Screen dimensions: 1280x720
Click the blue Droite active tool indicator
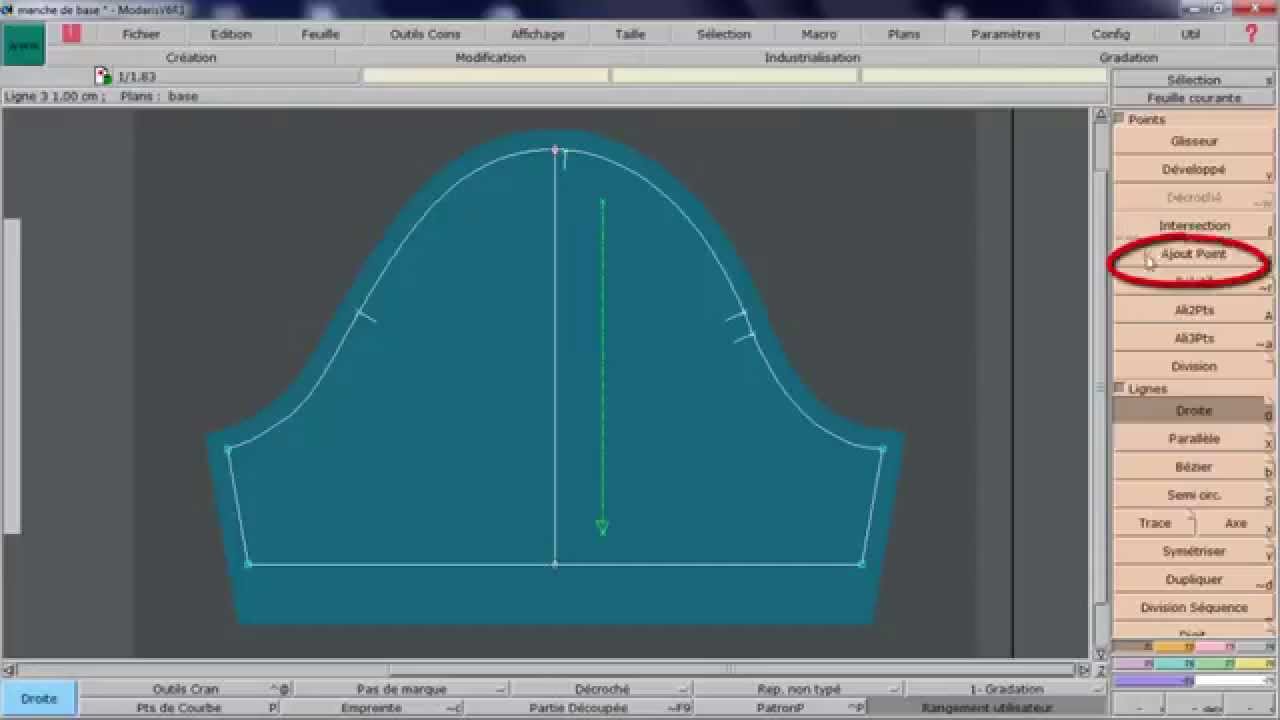(39, 698)
